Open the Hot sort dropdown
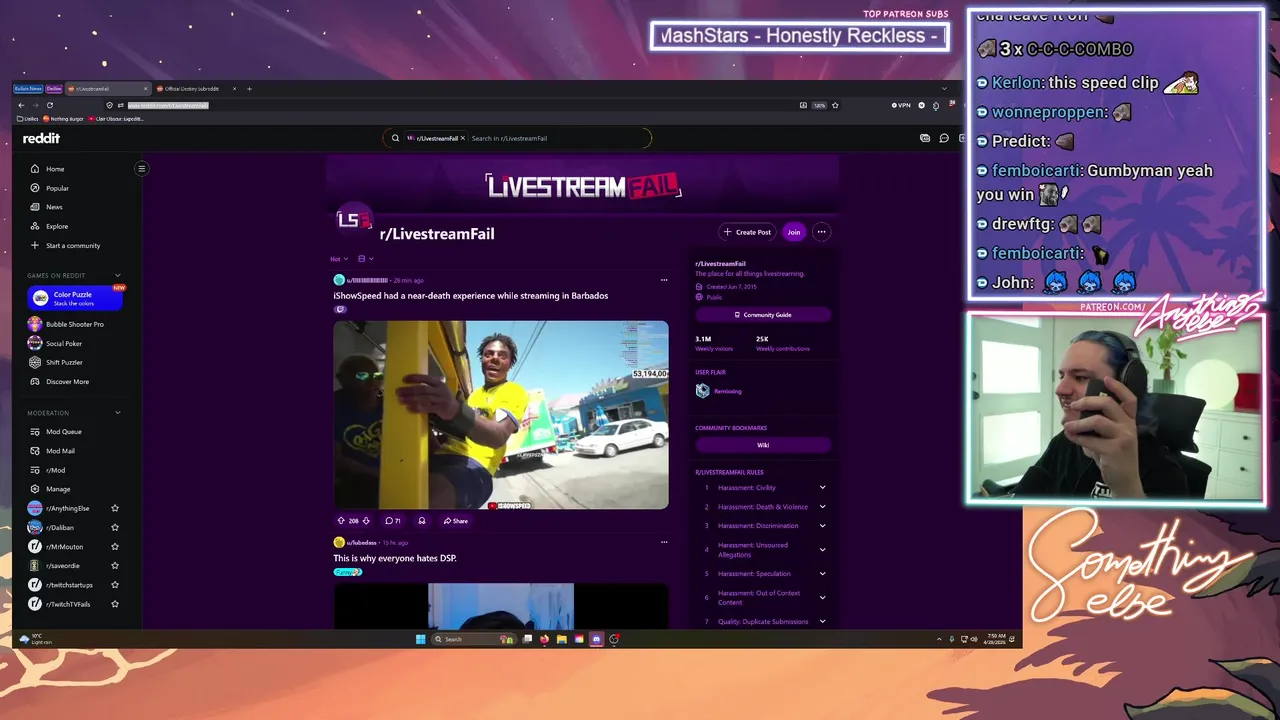The height and width of the screenshot is (720, 1280). [340, 259]
